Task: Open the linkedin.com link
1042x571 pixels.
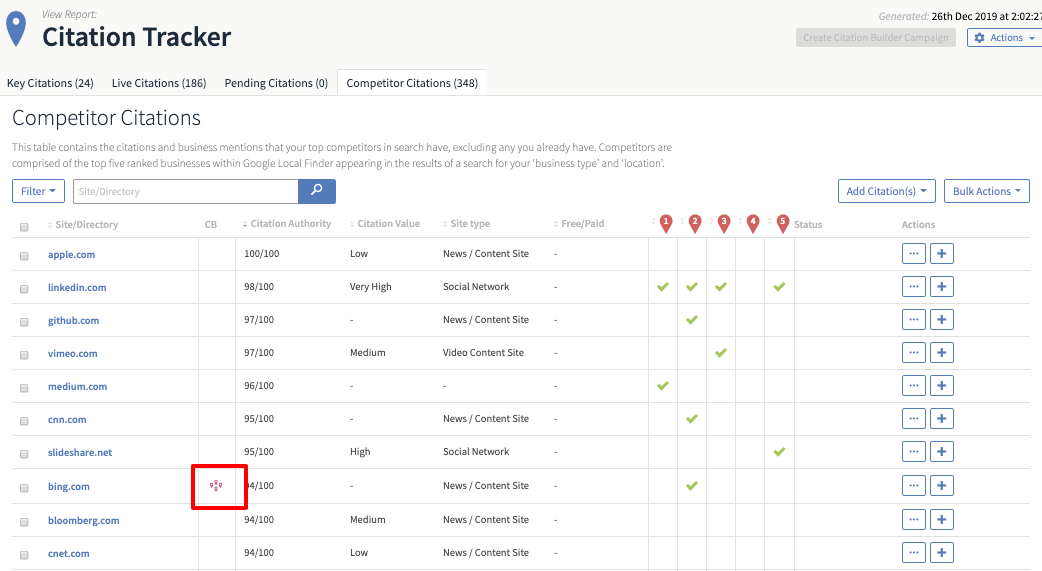Action: pos(77,288)
